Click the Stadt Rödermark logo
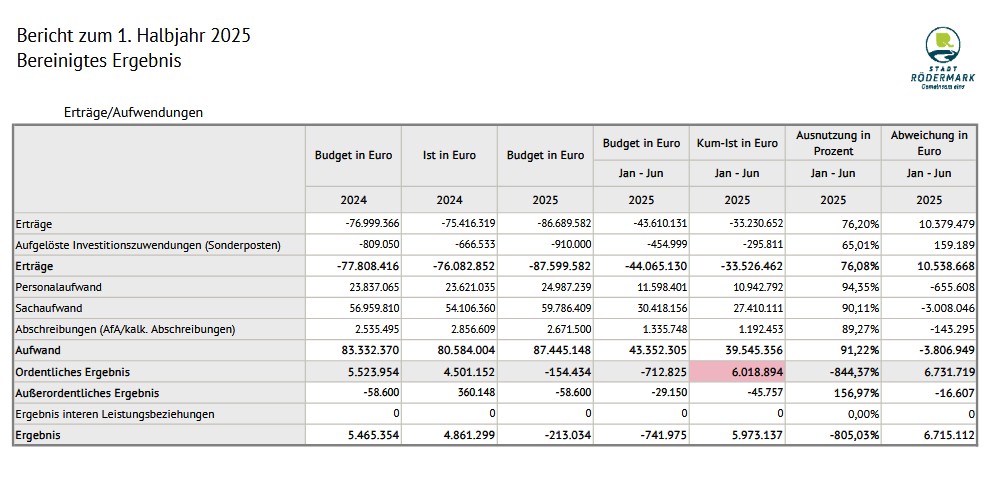 click(941, 58)
